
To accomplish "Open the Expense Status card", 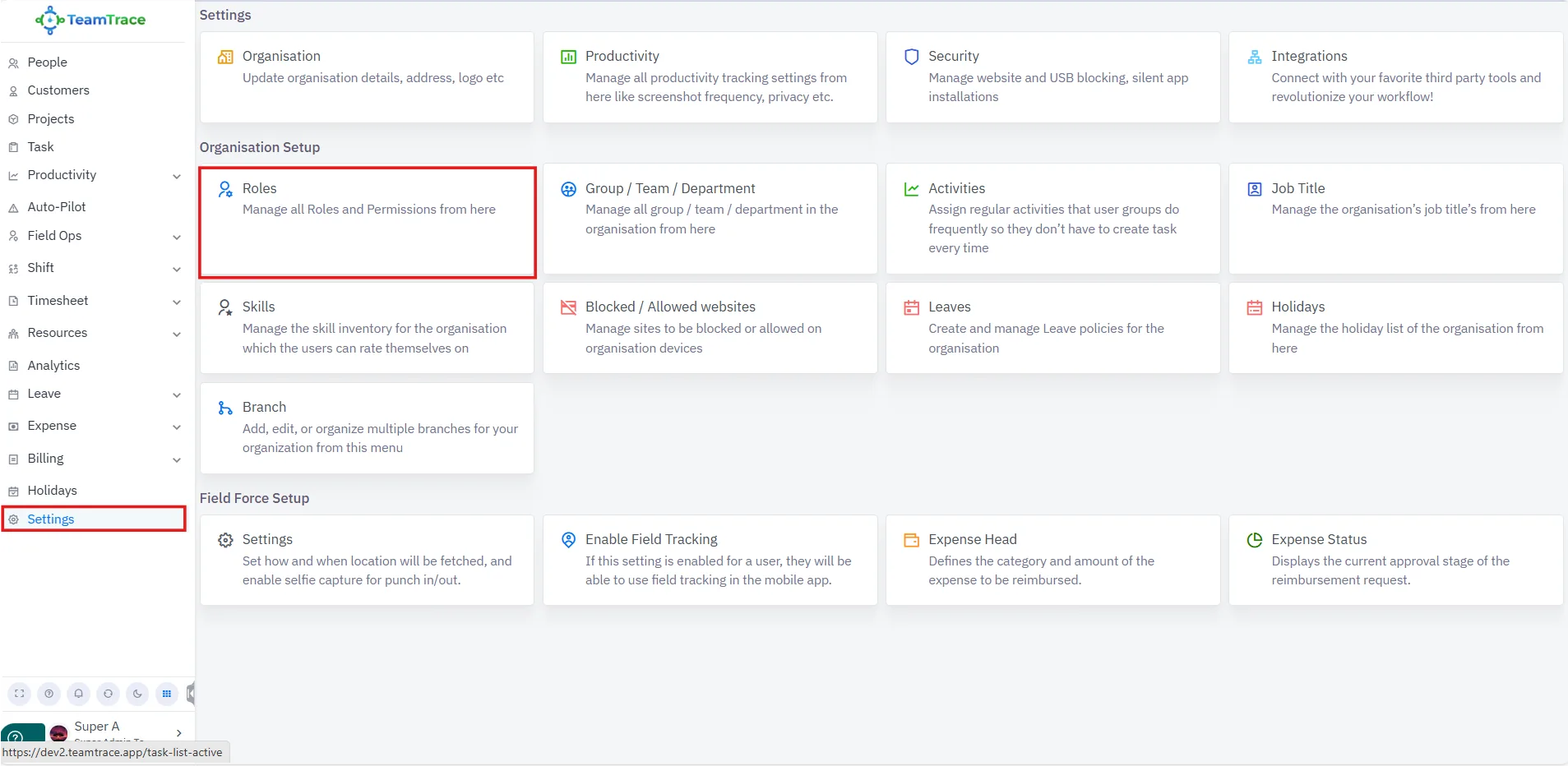I will click(x=1395, y=560).
